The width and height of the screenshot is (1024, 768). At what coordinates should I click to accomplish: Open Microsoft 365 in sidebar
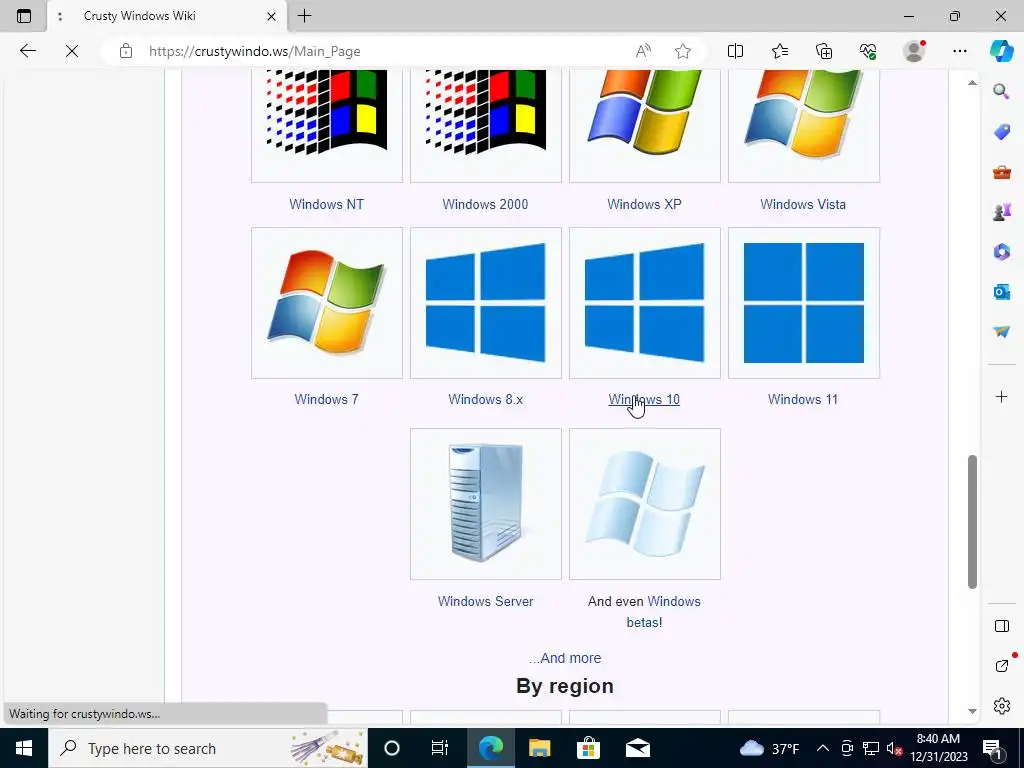click(1001, 251)
